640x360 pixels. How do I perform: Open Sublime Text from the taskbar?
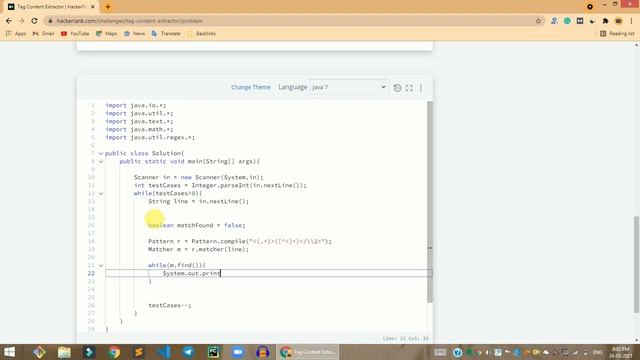139,352
